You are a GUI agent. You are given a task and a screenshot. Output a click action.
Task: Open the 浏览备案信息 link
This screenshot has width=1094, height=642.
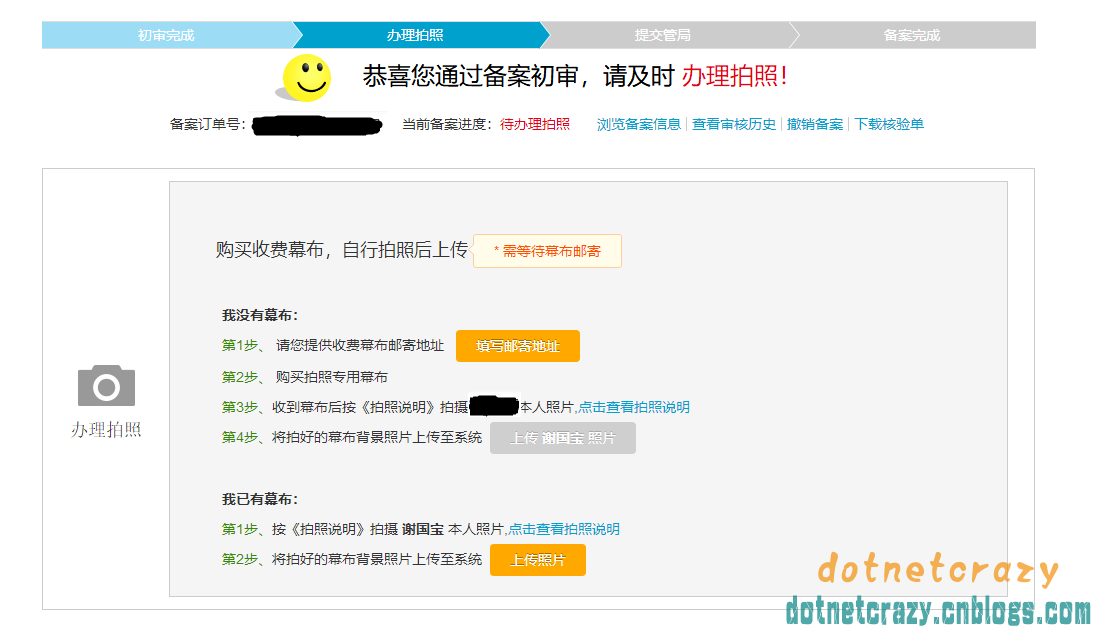coord(638,124)
